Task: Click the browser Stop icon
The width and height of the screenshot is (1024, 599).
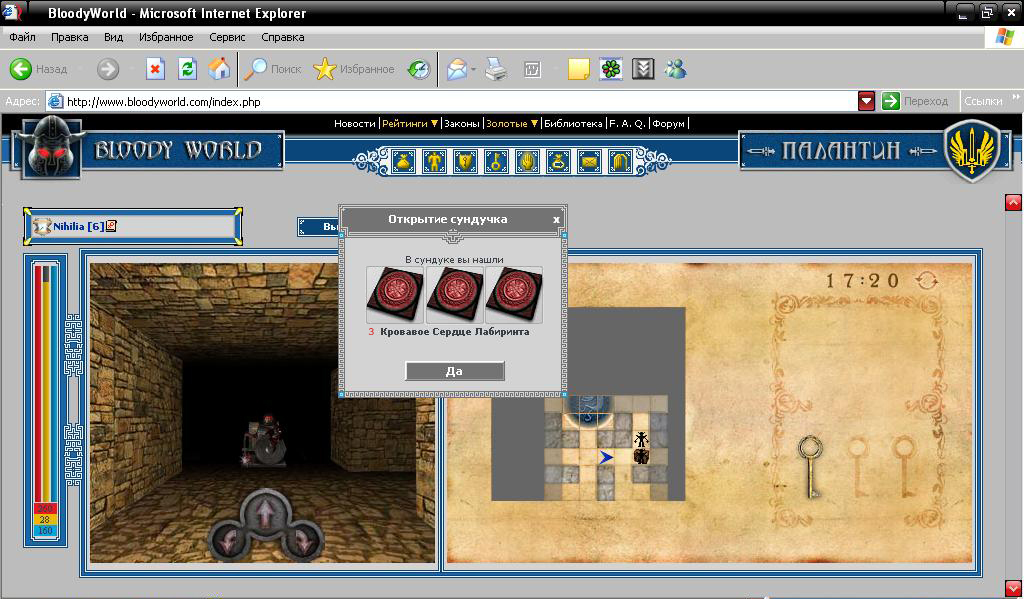Action: [155, 69]
